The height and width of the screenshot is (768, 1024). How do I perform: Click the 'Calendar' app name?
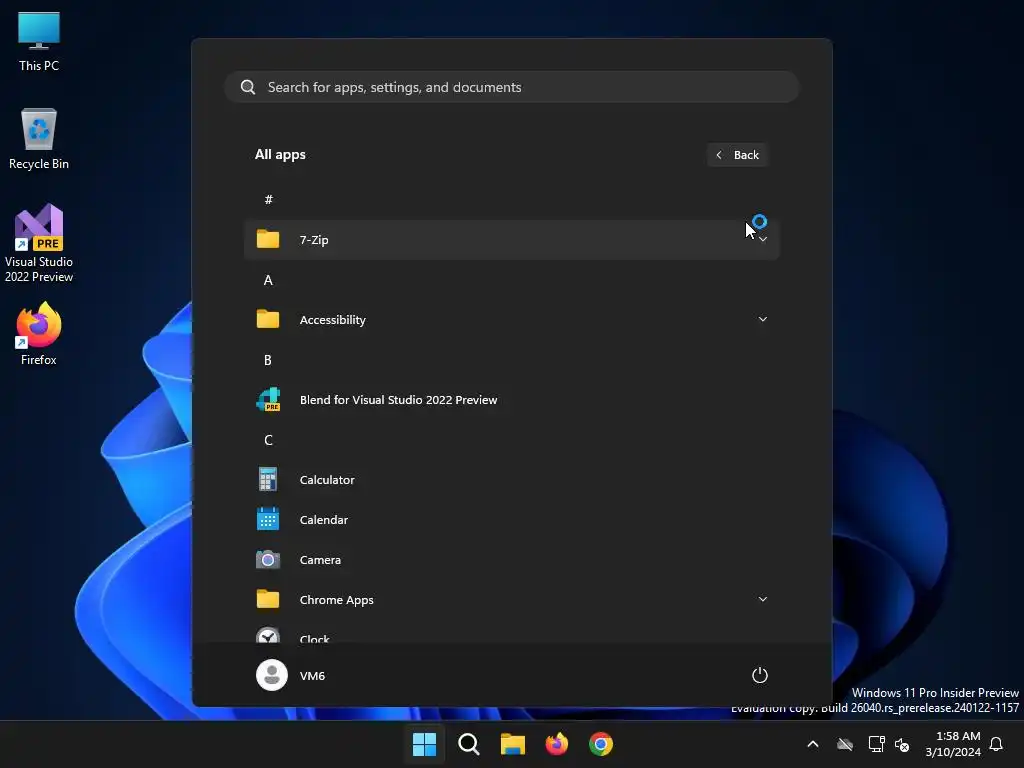[323, 520]
